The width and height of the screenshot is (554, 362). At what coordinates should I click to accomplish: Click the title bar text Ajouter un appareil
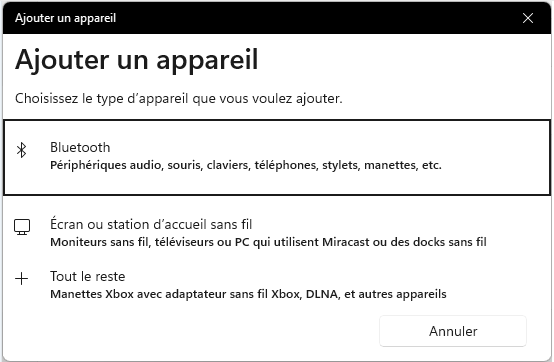65,18
